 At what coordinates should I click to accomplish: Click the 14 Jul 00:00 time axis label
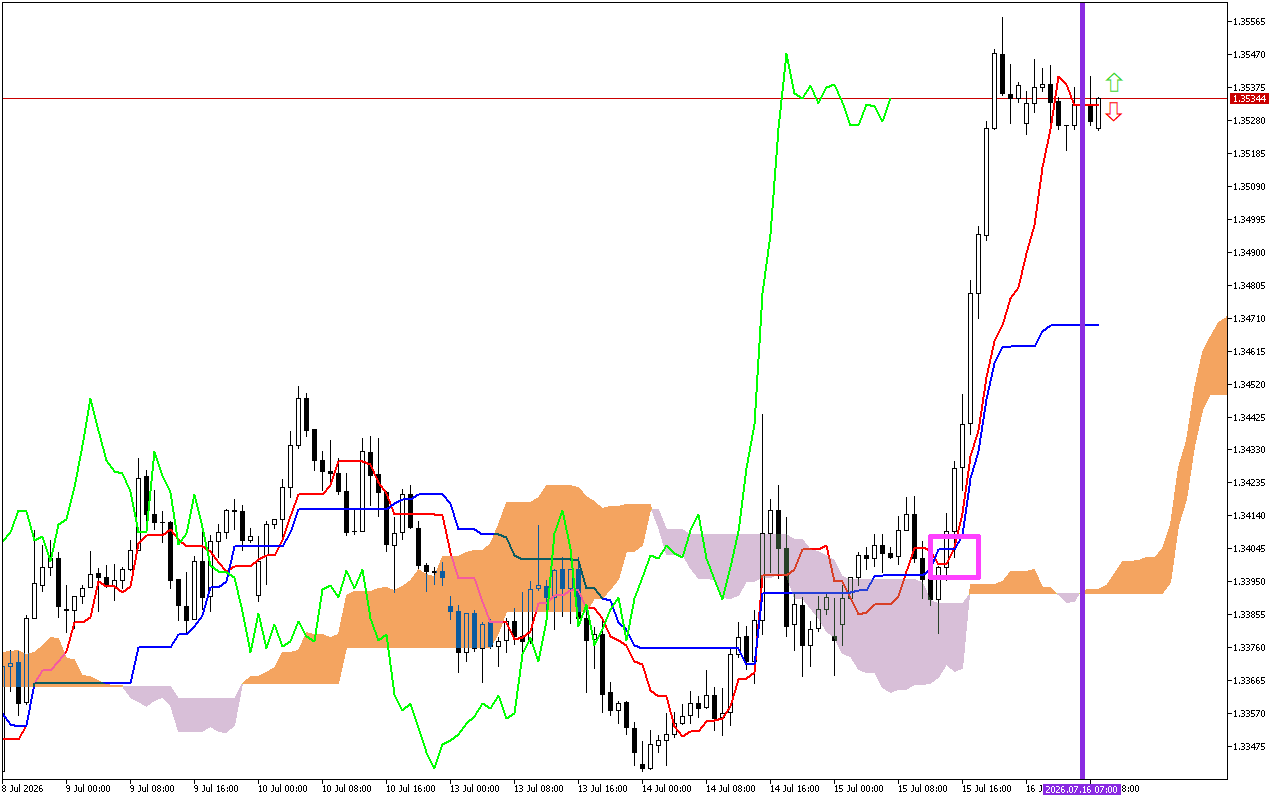[x=666, y=788]
